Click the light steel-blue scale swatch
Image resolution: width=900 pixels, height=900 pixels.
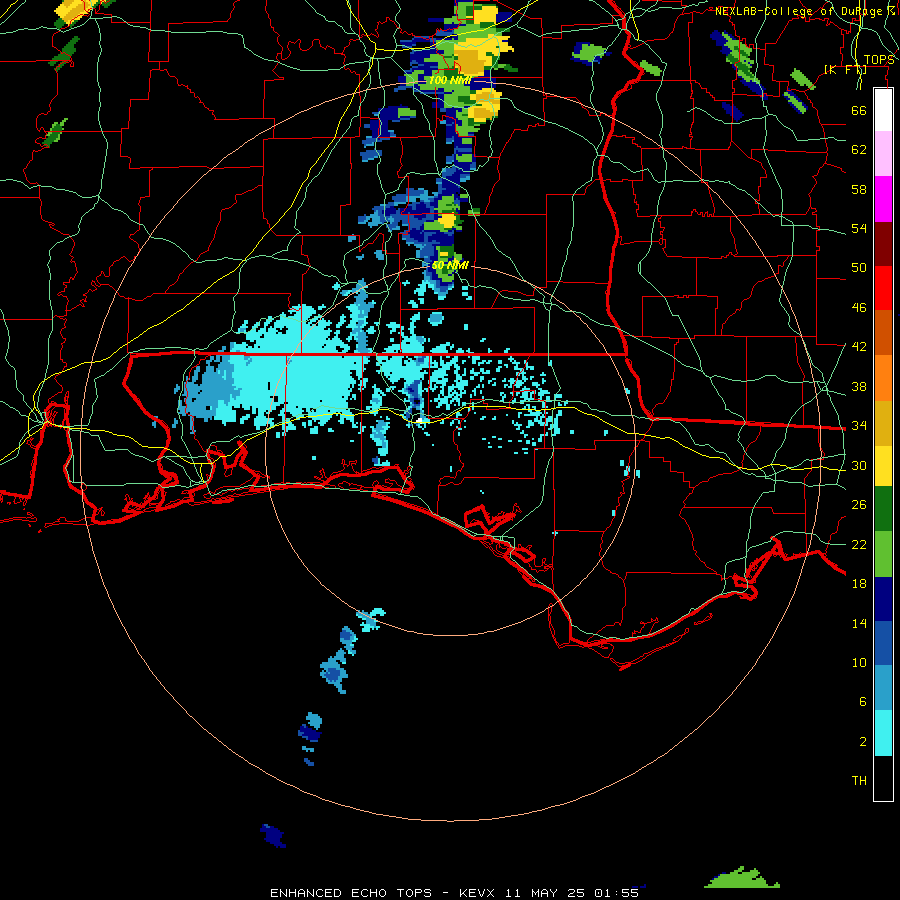tap(883, 688)
